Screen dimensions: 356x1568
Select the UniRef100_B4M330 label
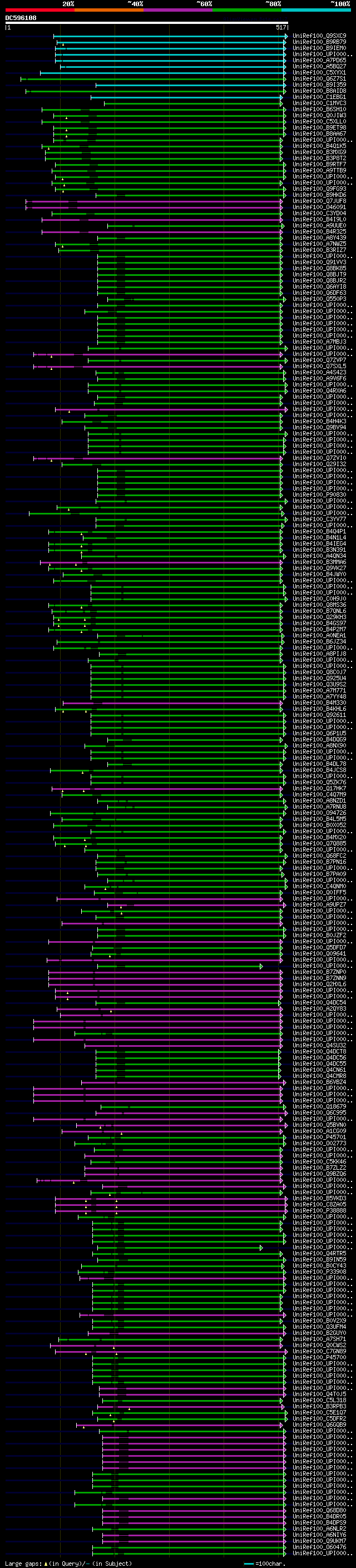(319, 703)
